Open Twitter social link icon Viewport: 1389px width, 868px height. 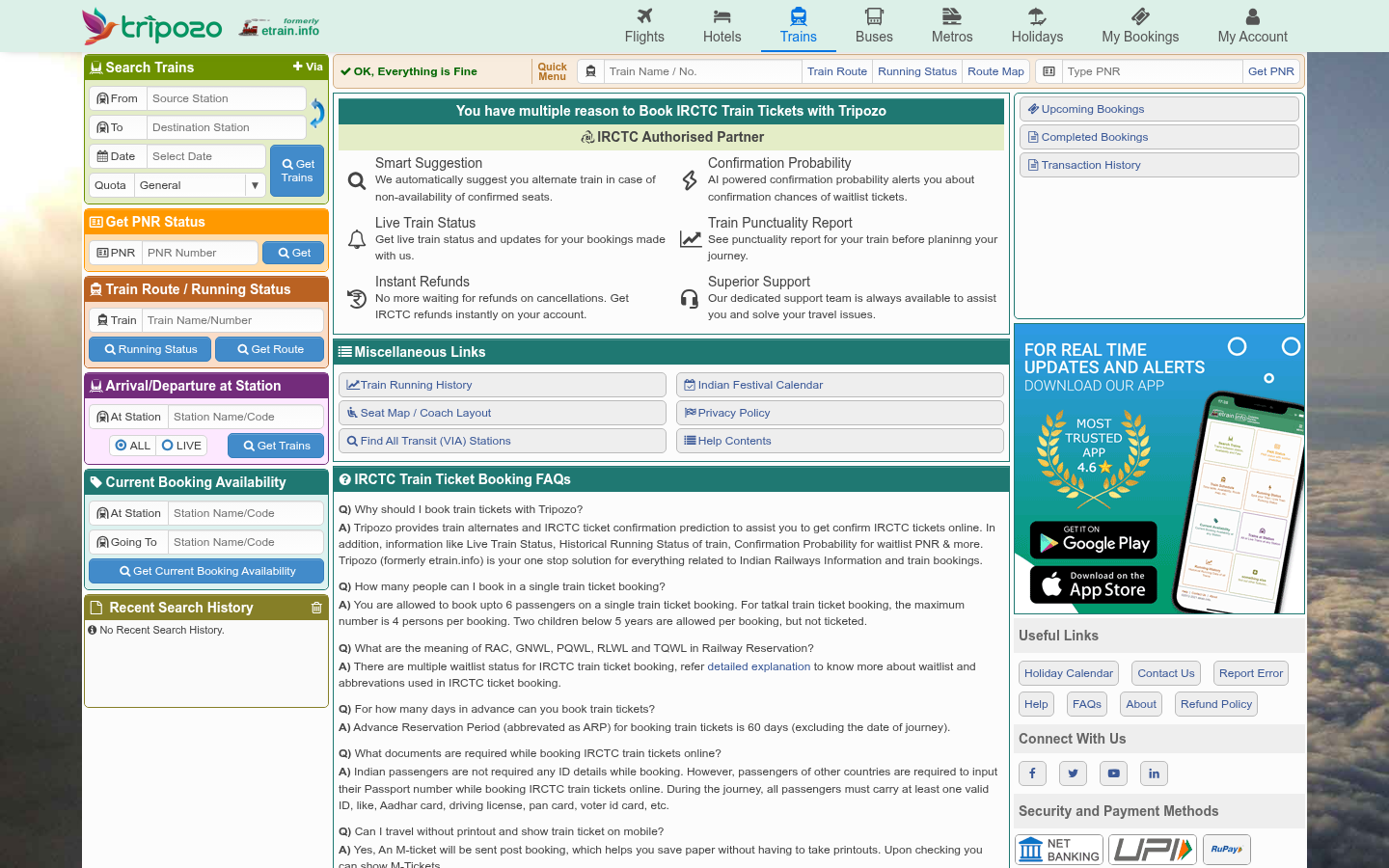coord(1073,773)
